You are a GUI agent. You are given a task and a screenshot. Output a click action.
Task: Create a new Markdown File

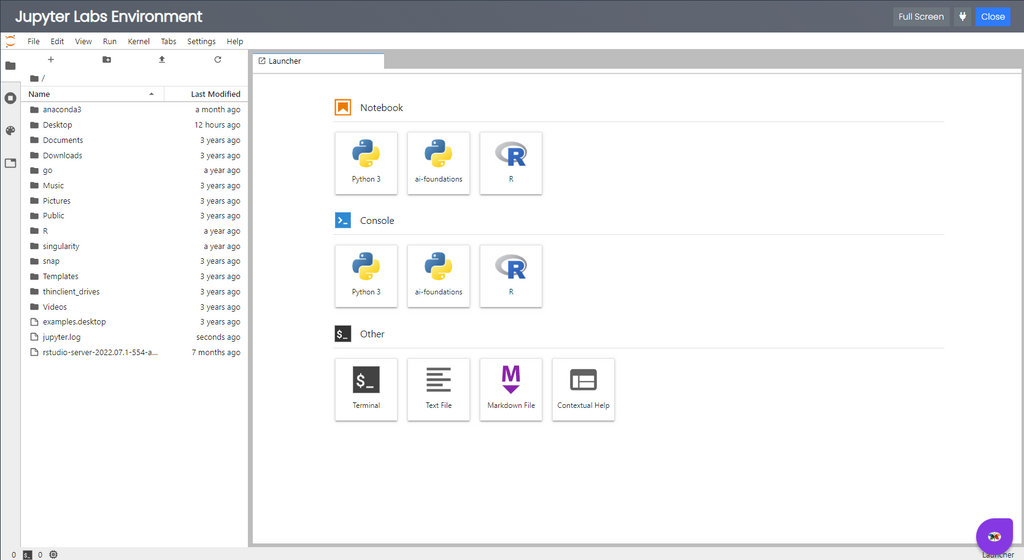pyautogui.click(x=511, y=389)
